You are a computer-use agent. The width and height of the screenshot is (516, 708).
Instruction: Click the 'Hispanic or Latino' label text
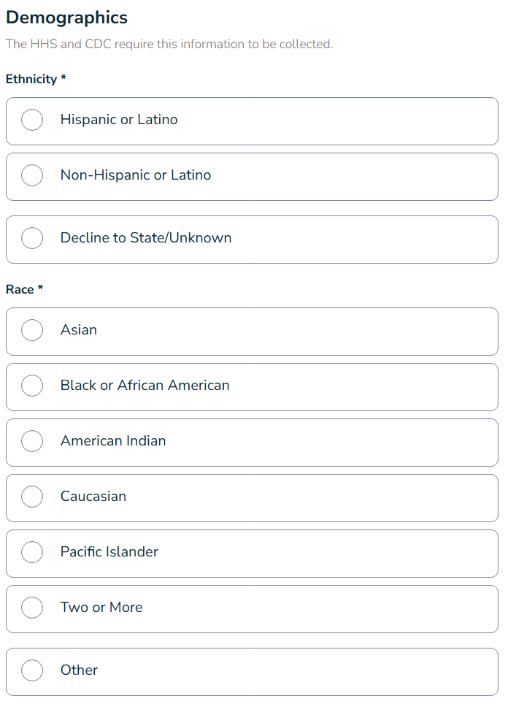point(119,120)
